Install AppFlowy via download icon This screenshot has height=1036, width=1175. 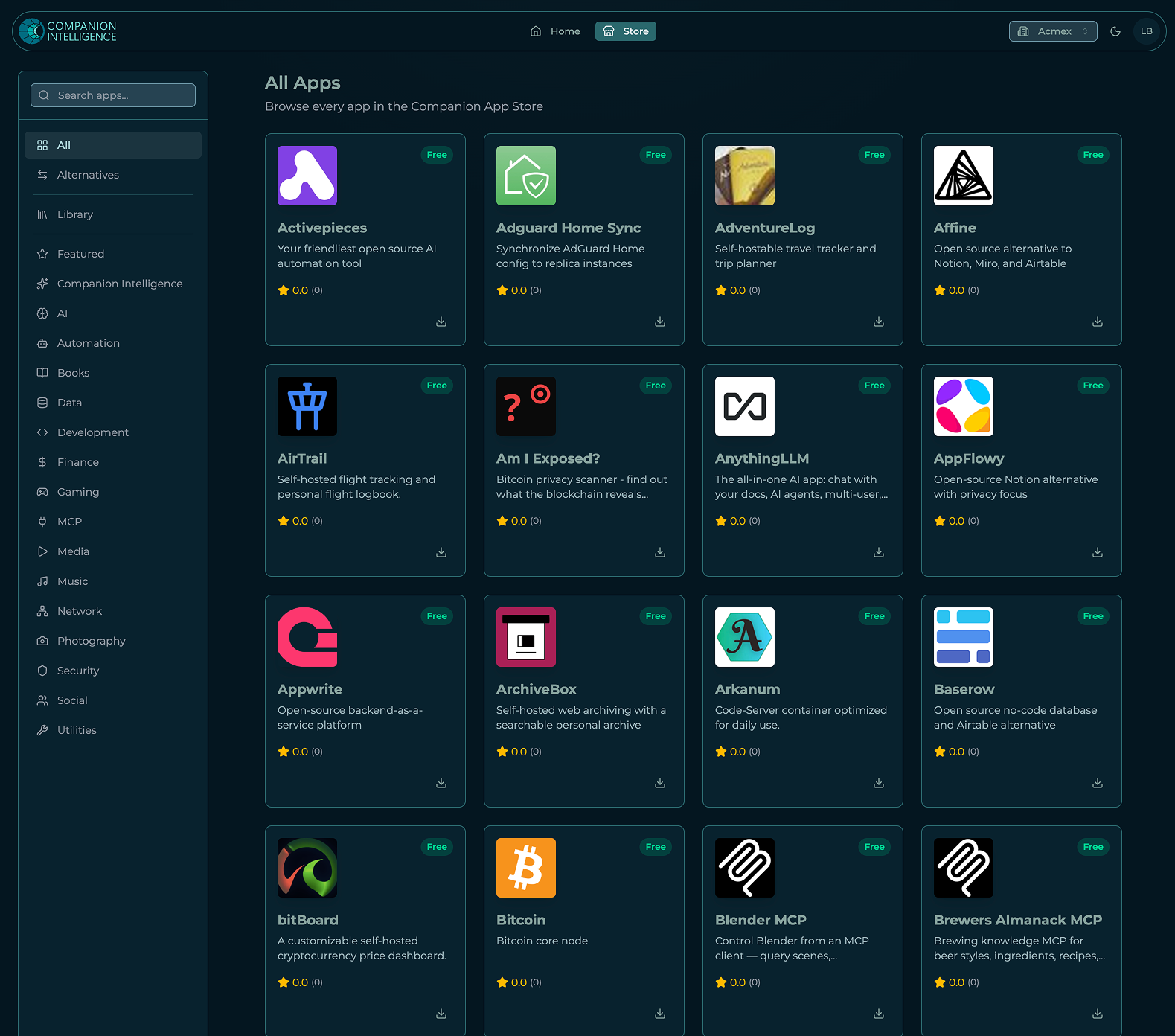coord(1098,552)
